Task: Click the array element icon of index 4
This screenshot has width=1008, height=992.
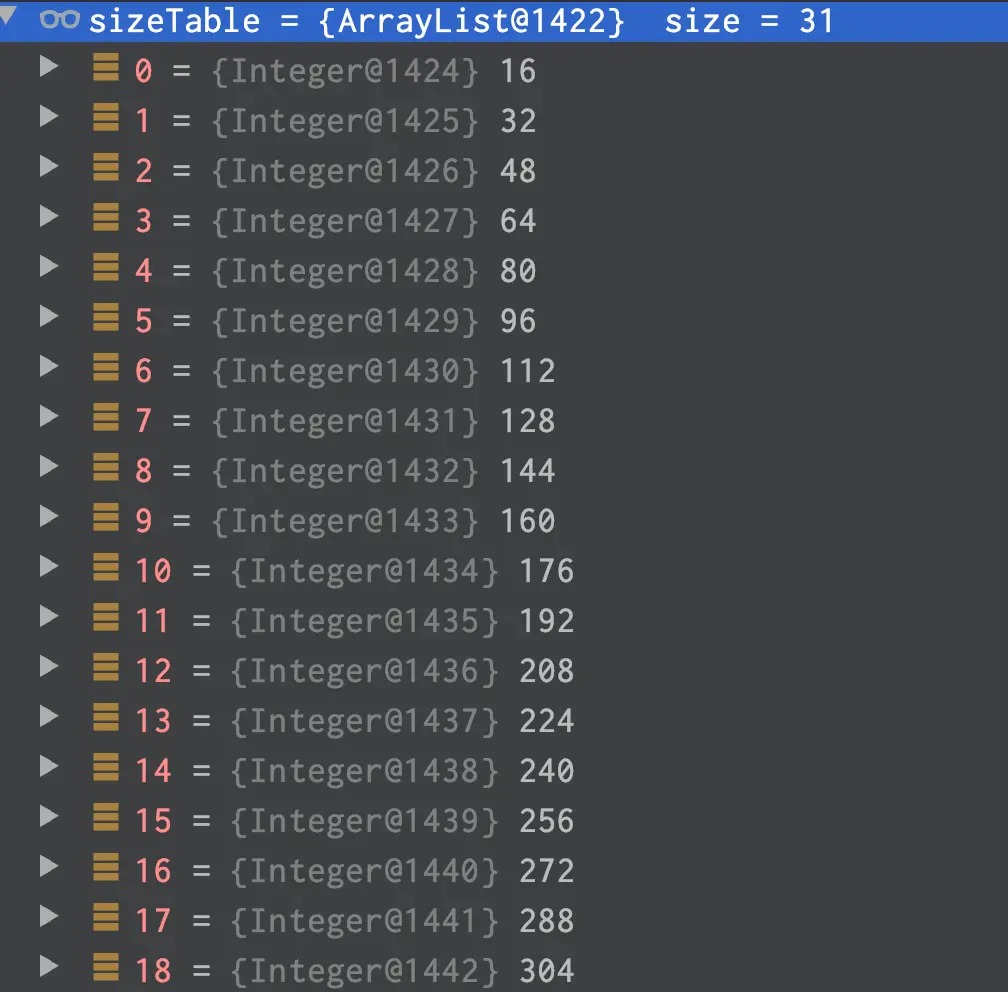Action: (x=106, y=267)
